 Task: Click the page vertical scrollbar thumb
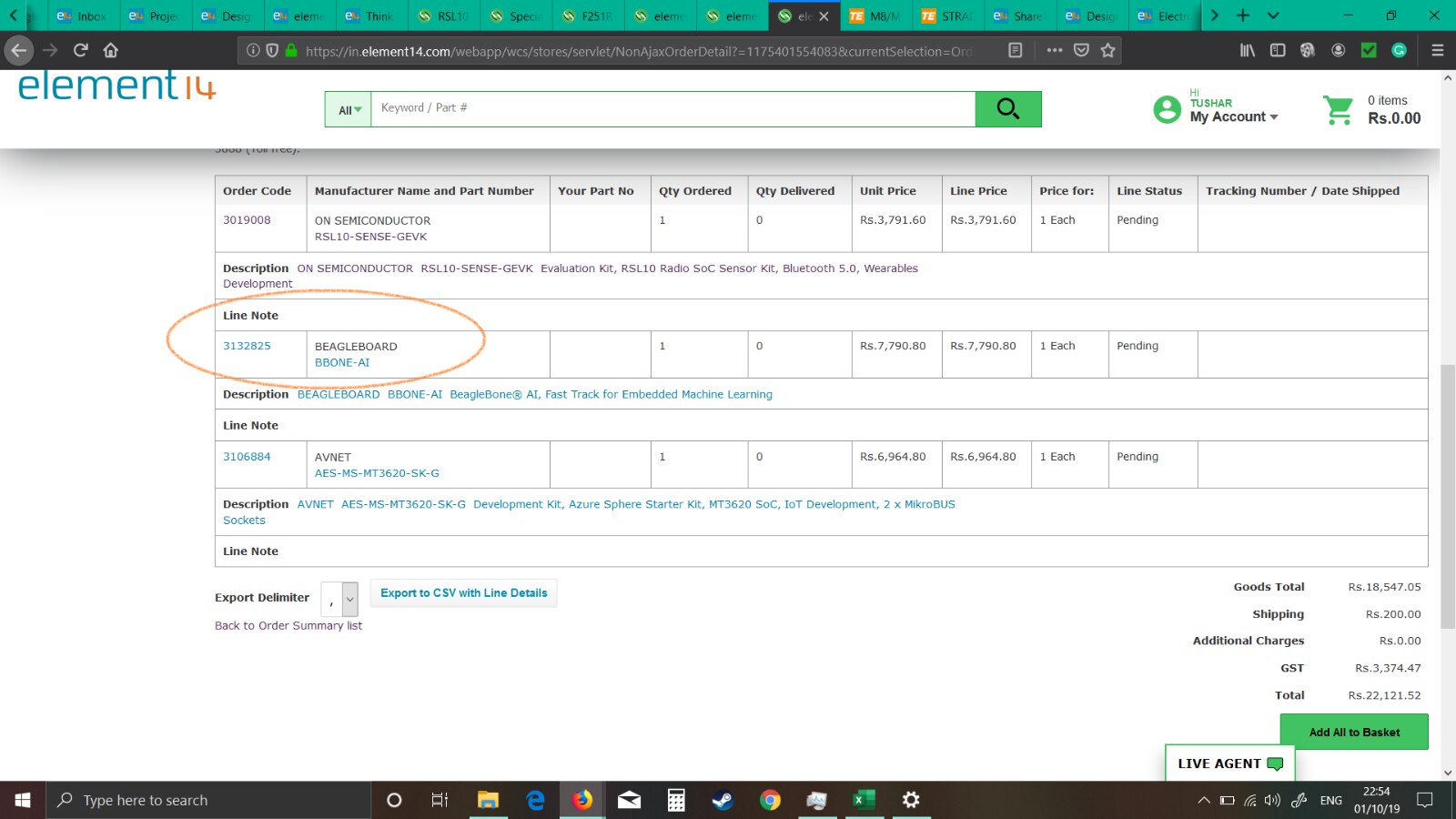point(1448,496)
